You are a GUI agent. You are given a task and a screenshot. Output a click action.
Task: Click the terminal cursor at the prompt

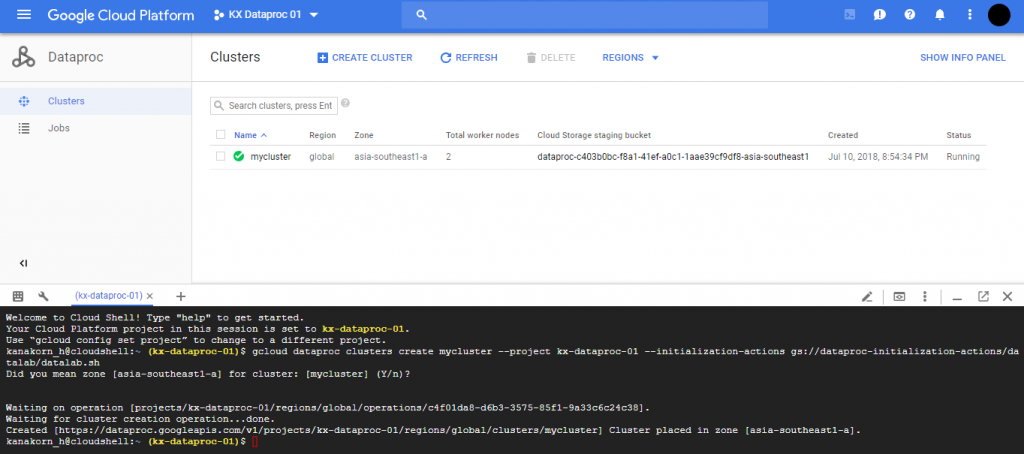(x=255, y=442)
